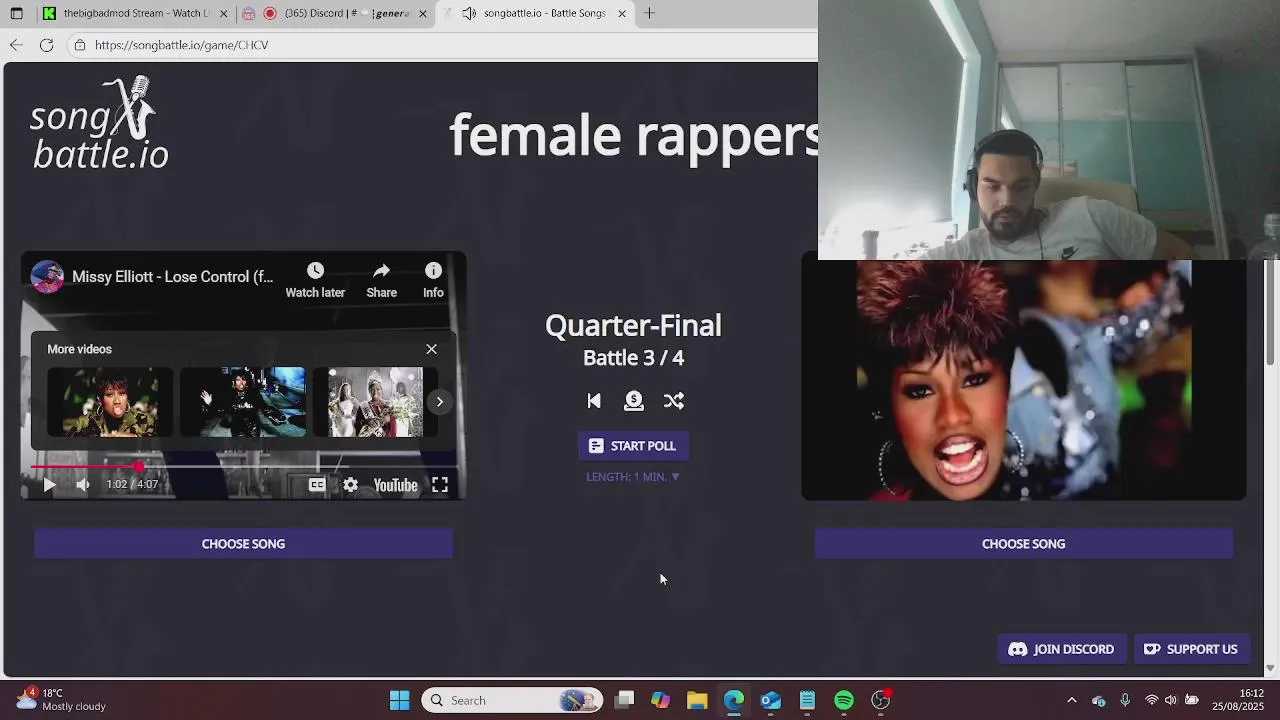This screenshot has width=1280, height=720.
Task: Show hidden system tray icons
Action: pyautogui.click(x=1072, y=700)
